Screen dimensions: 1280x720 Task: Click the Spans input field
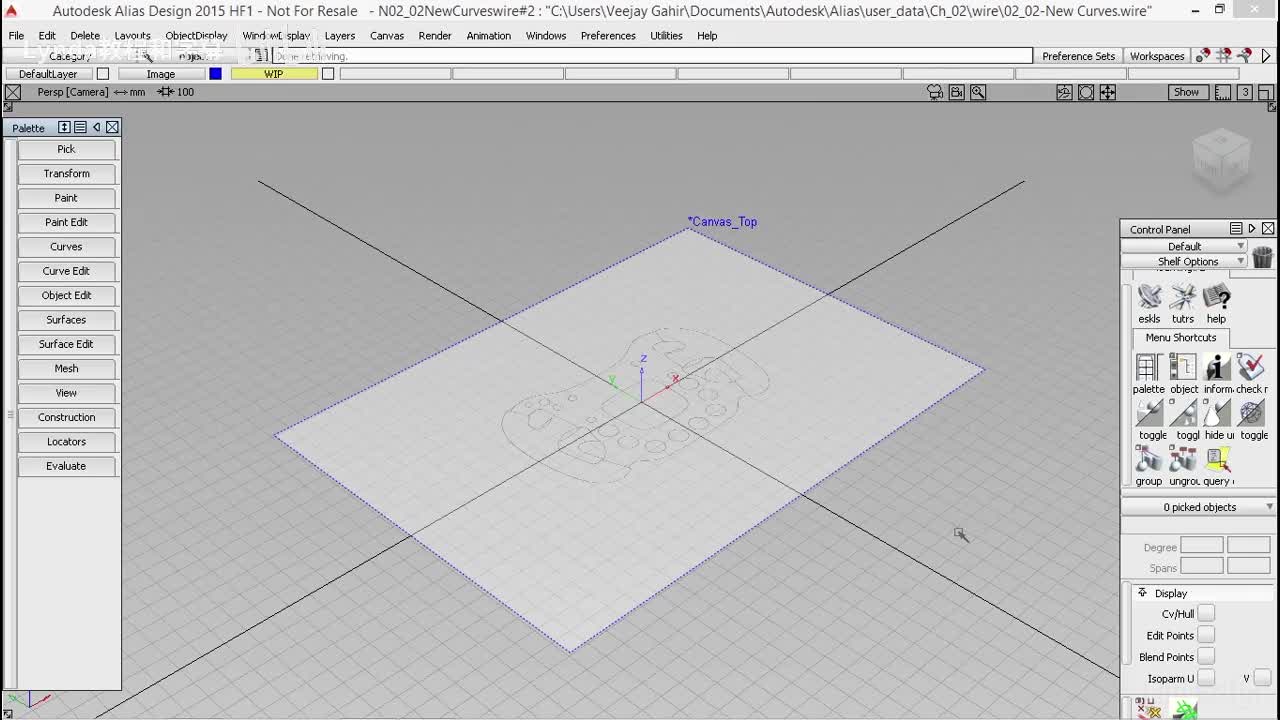pos(1202,567)
